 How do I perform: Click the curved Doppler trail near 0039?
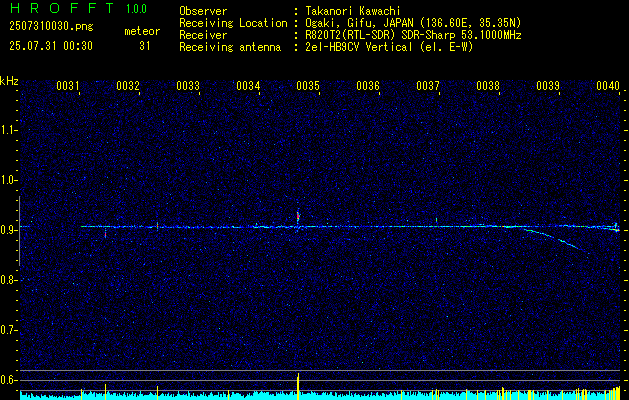coord(556,239)
